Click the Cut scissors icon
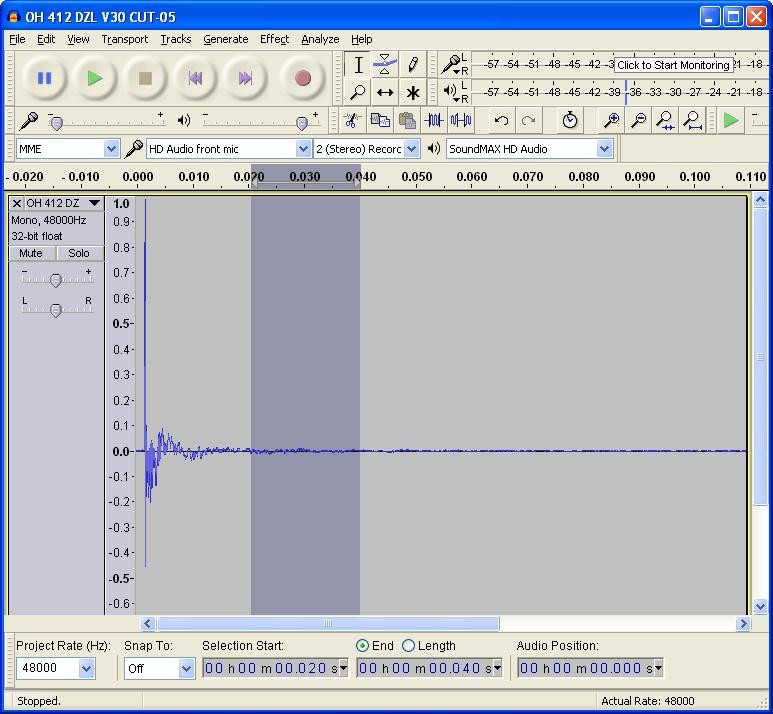Screen dimensions: 773x714 click(351, 120)
